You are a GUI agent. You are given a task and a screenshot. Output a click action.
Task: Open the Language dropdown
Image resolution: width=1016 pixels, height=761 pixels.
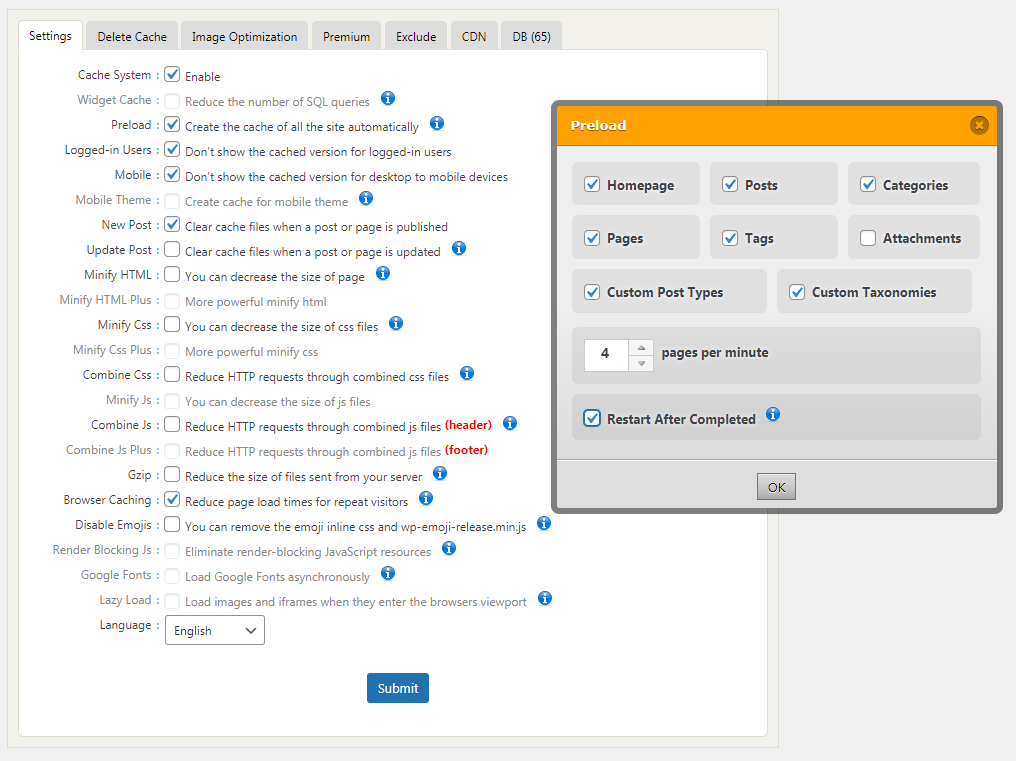point(214,630)
